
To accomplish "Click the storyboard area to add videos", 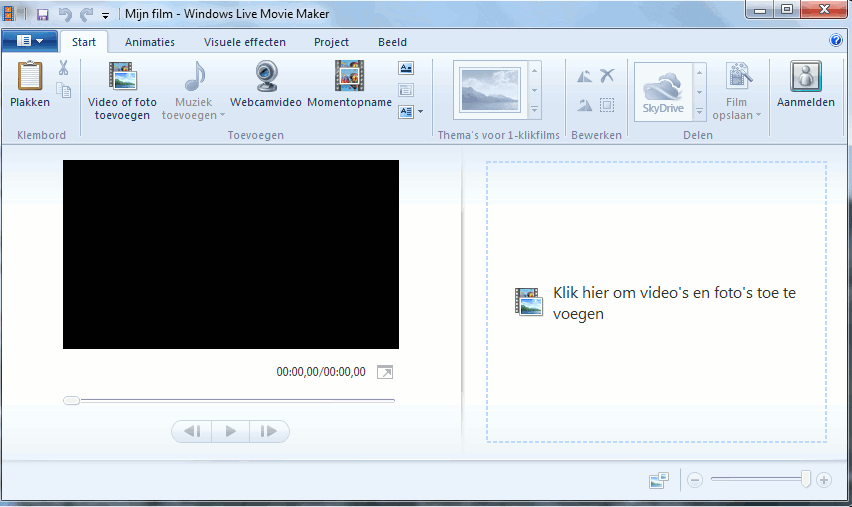I will [x=656, y=302].
